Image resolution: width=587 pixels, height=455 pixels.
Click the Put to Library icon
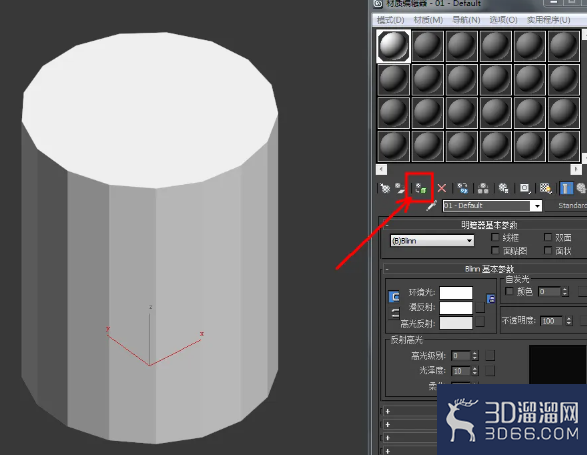pos(504,188)
